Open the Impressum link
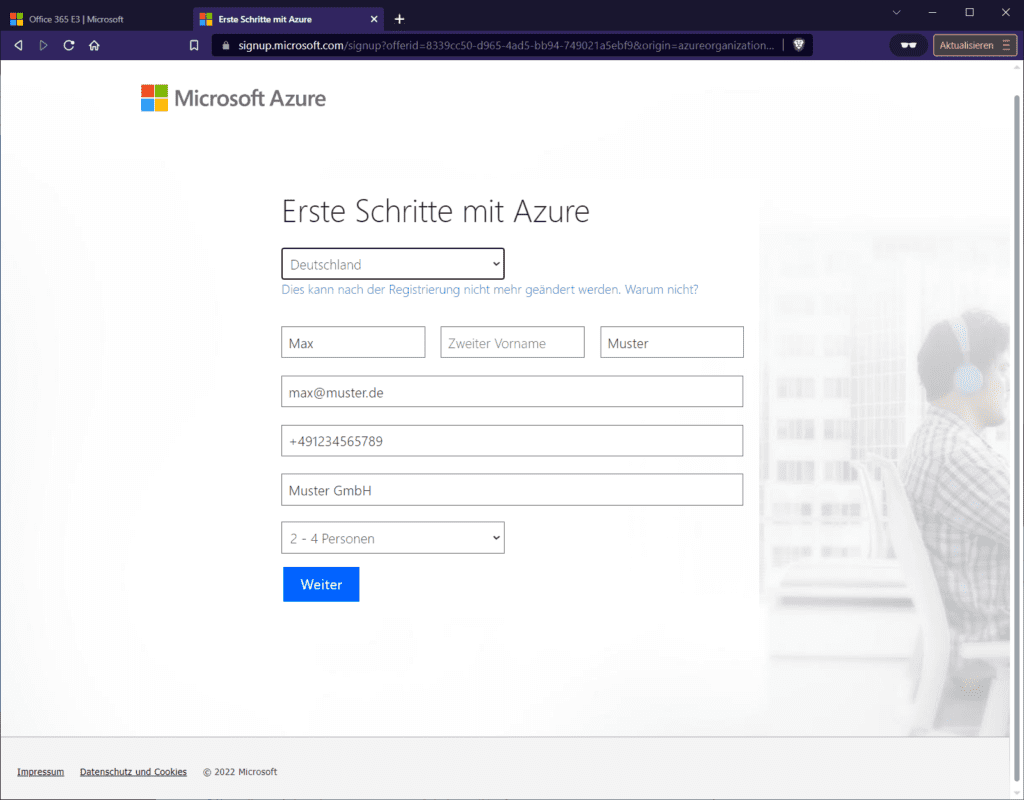The height and width of the screenshot is (800, 1024). [x=40, y=772]
